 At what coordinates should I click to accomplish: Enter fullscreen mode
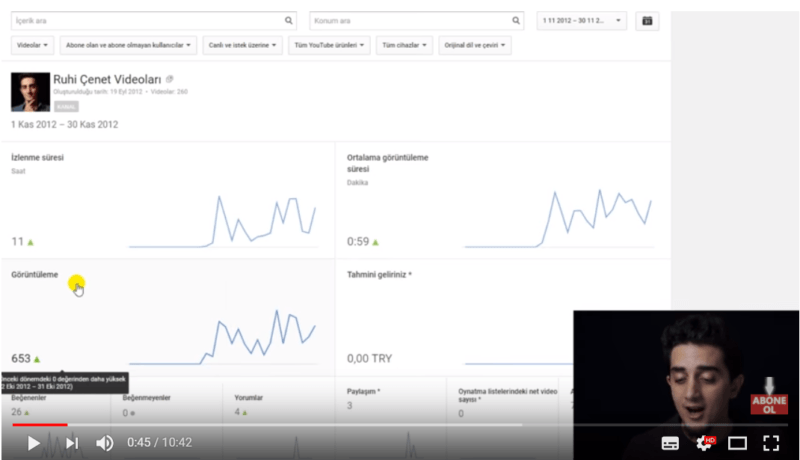pyautogui.click(x=771, y=443)
